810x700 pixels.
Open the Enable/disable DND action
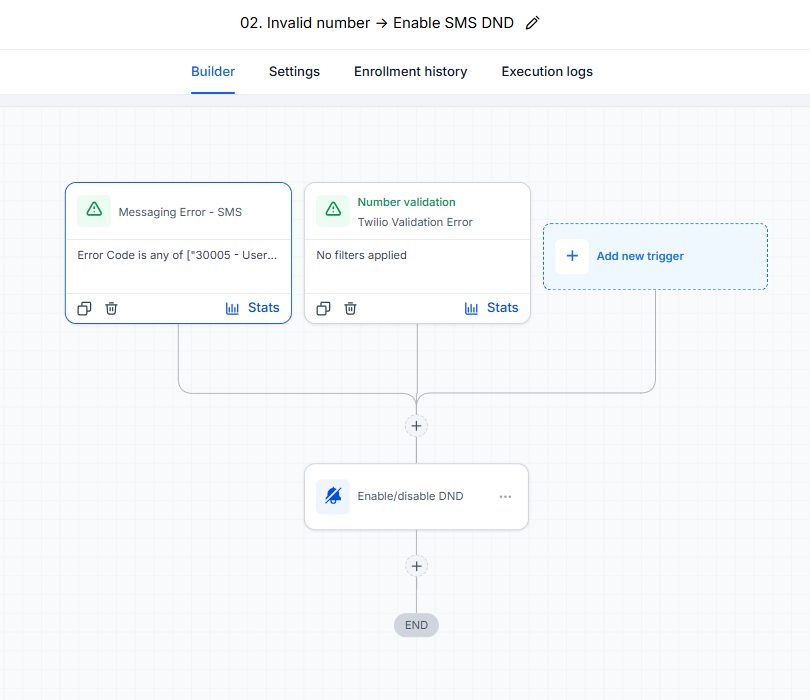point(416,496)
